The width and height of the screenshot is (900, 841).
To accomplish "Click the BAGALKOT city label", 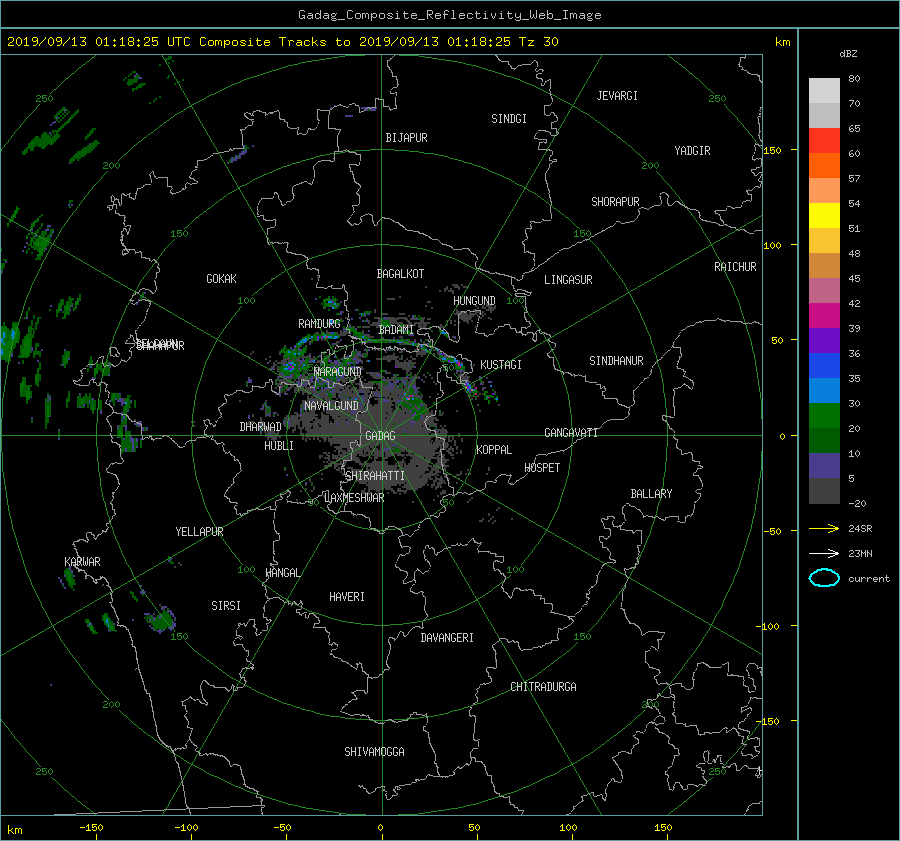I will (x=400, y=274).
